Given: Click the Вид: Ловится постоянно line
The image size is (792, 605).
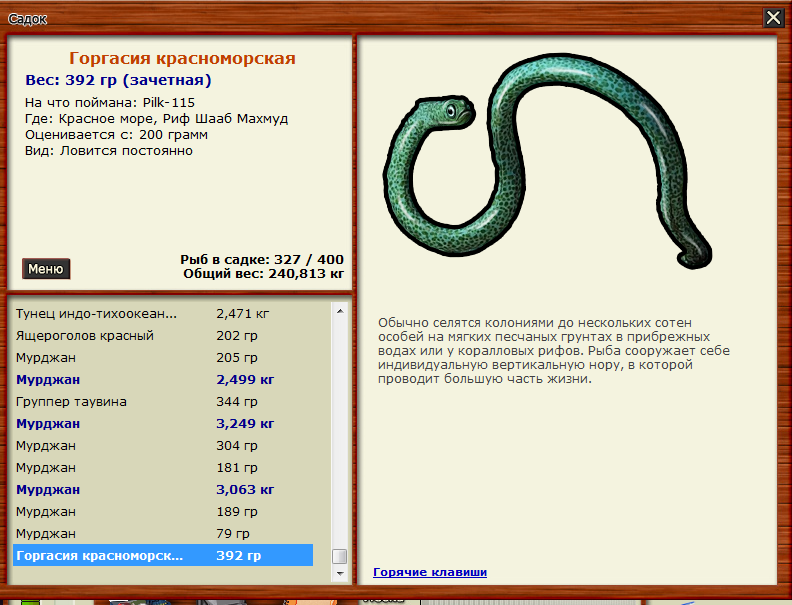Looking at the screenshot, I should [x=109, y=151].
